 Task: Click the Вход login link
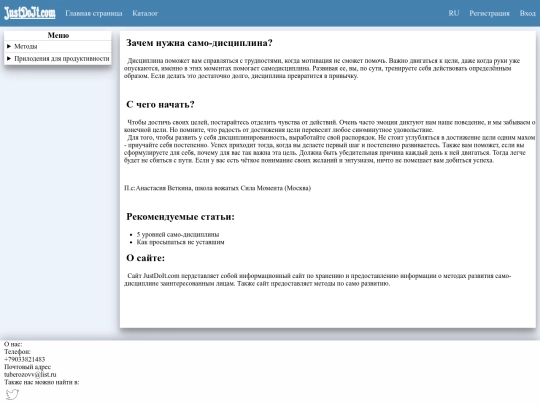527,13
